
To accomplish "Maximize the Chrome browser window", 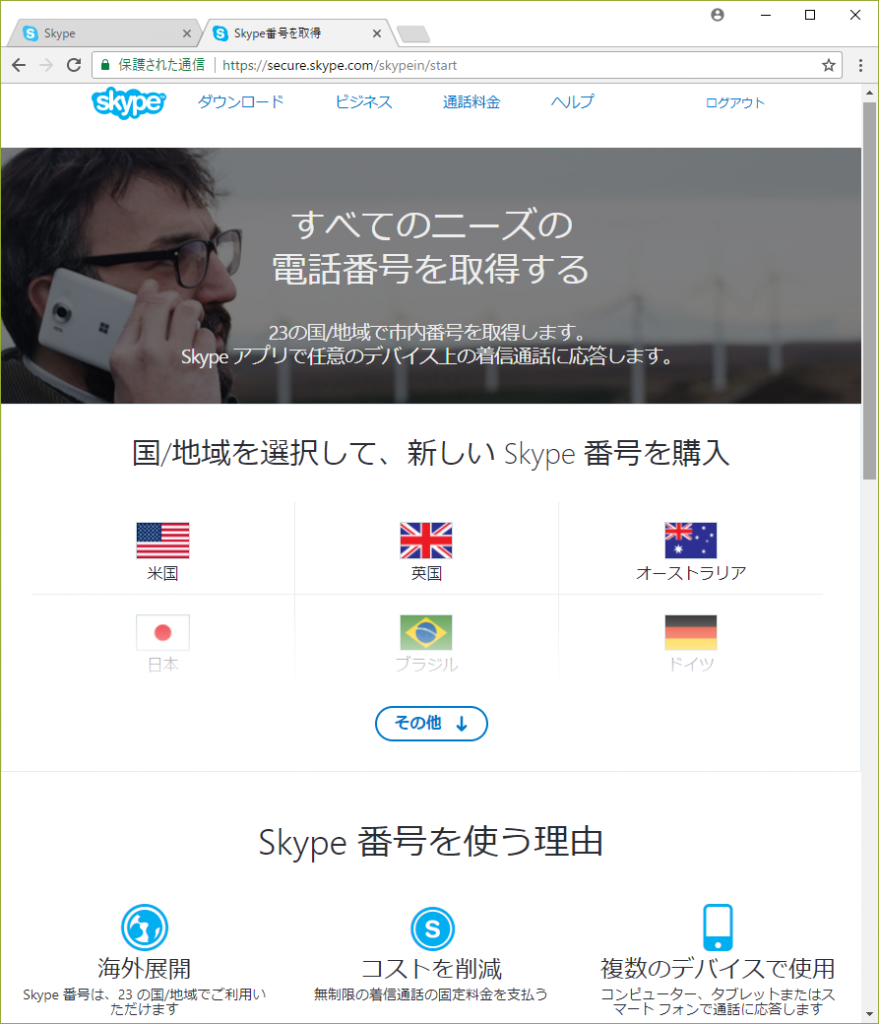I will (x=810, y=15).
